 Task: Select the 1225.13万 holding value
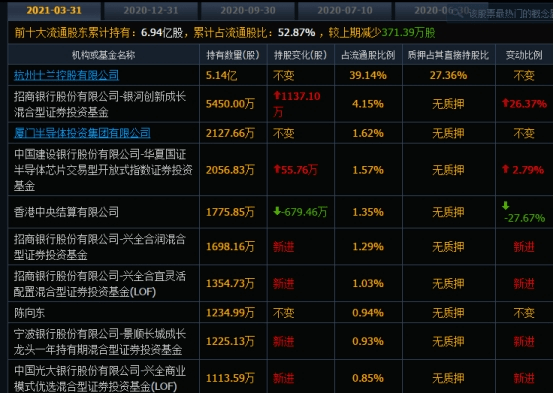point(230,341)
